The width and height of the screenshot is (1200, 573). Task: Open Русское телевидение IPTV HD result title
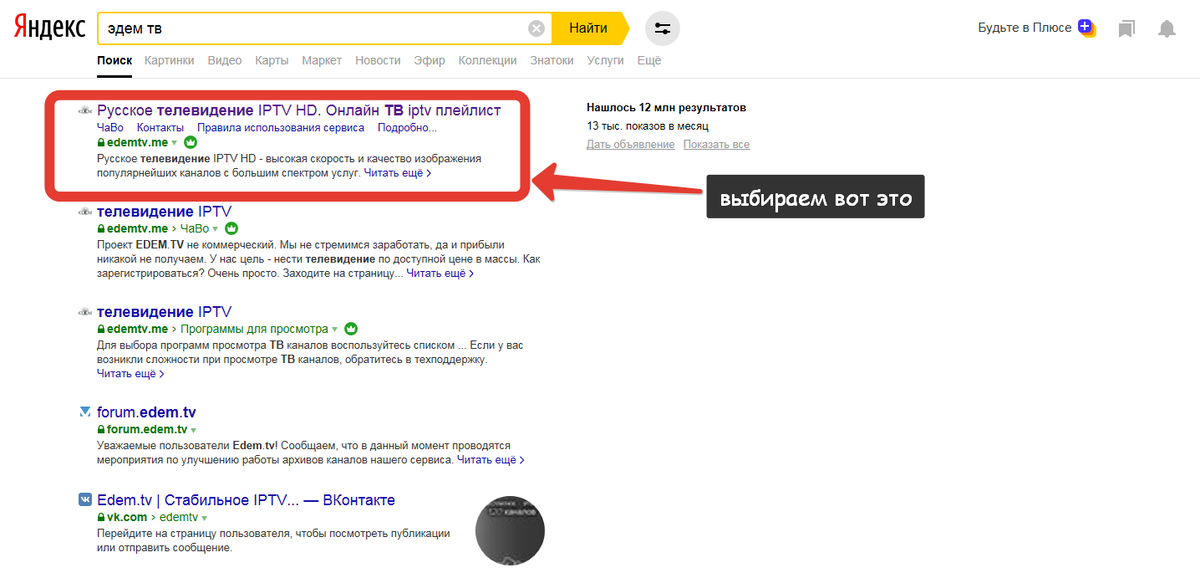299,111
